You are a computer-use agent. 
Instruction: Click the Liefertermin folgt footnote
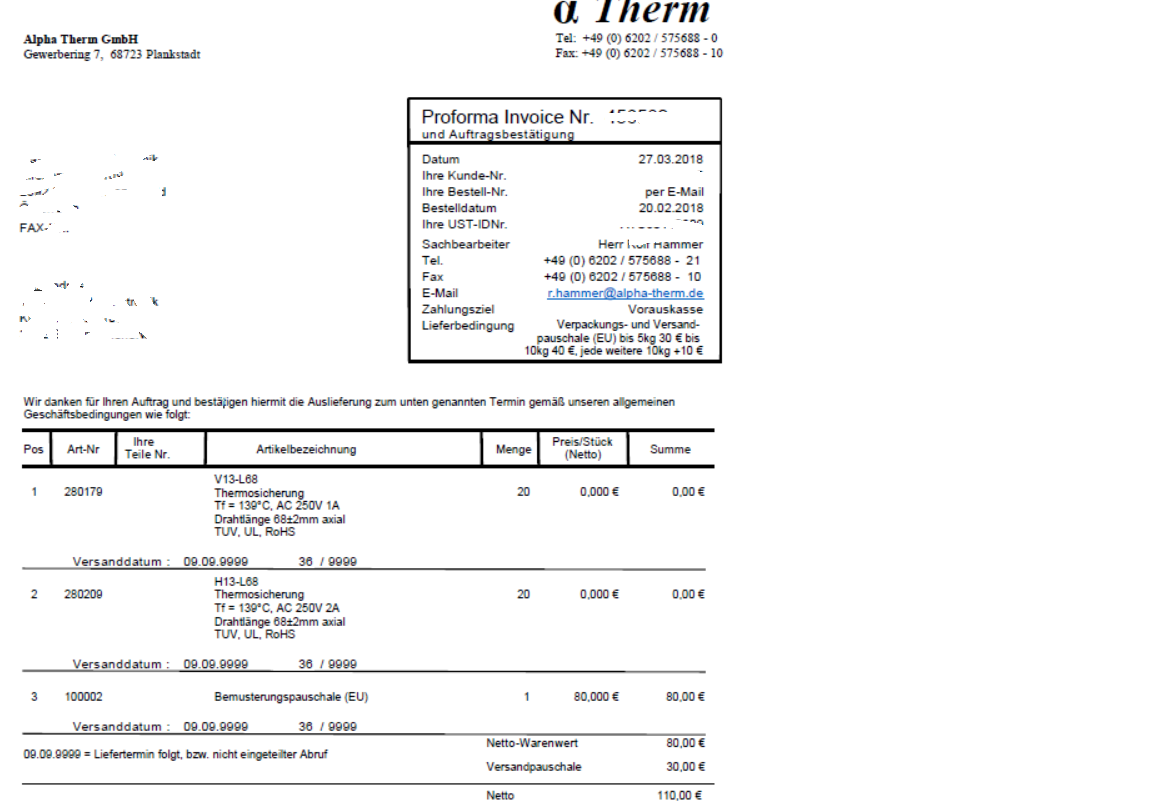point(176,754)
